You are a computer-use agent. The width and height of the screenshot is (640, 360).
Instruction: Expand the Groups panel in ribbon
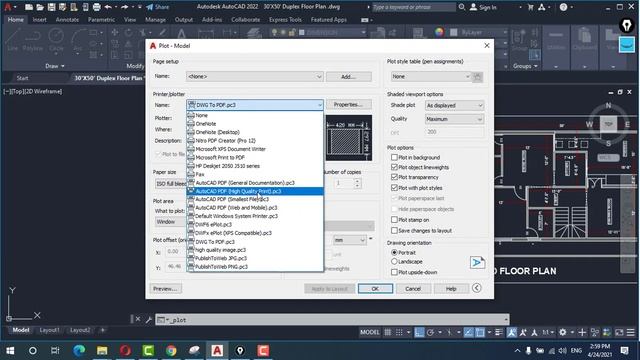tap(525, 66)
